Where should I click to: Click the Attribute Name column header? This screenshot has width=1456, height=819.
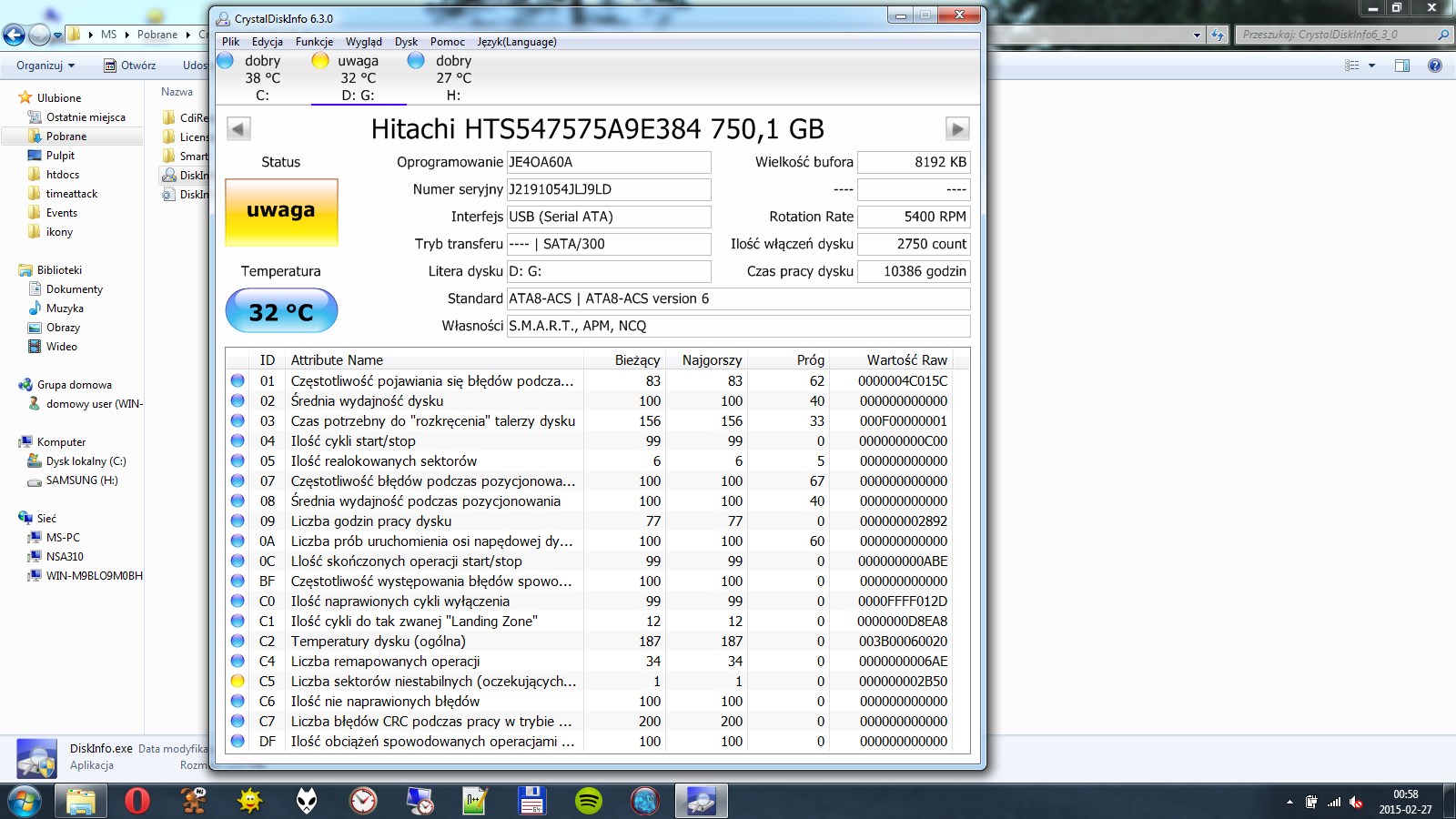pos(434,360)
